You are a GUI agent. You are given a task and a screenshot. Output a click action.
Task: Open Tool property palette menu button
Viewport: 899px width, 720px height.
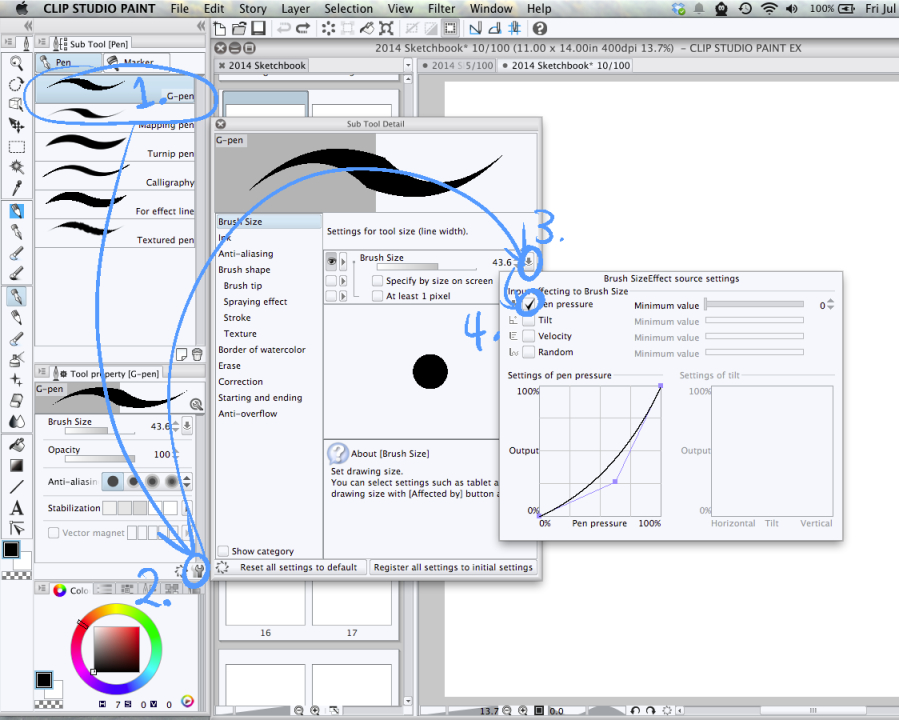(42, 372)
